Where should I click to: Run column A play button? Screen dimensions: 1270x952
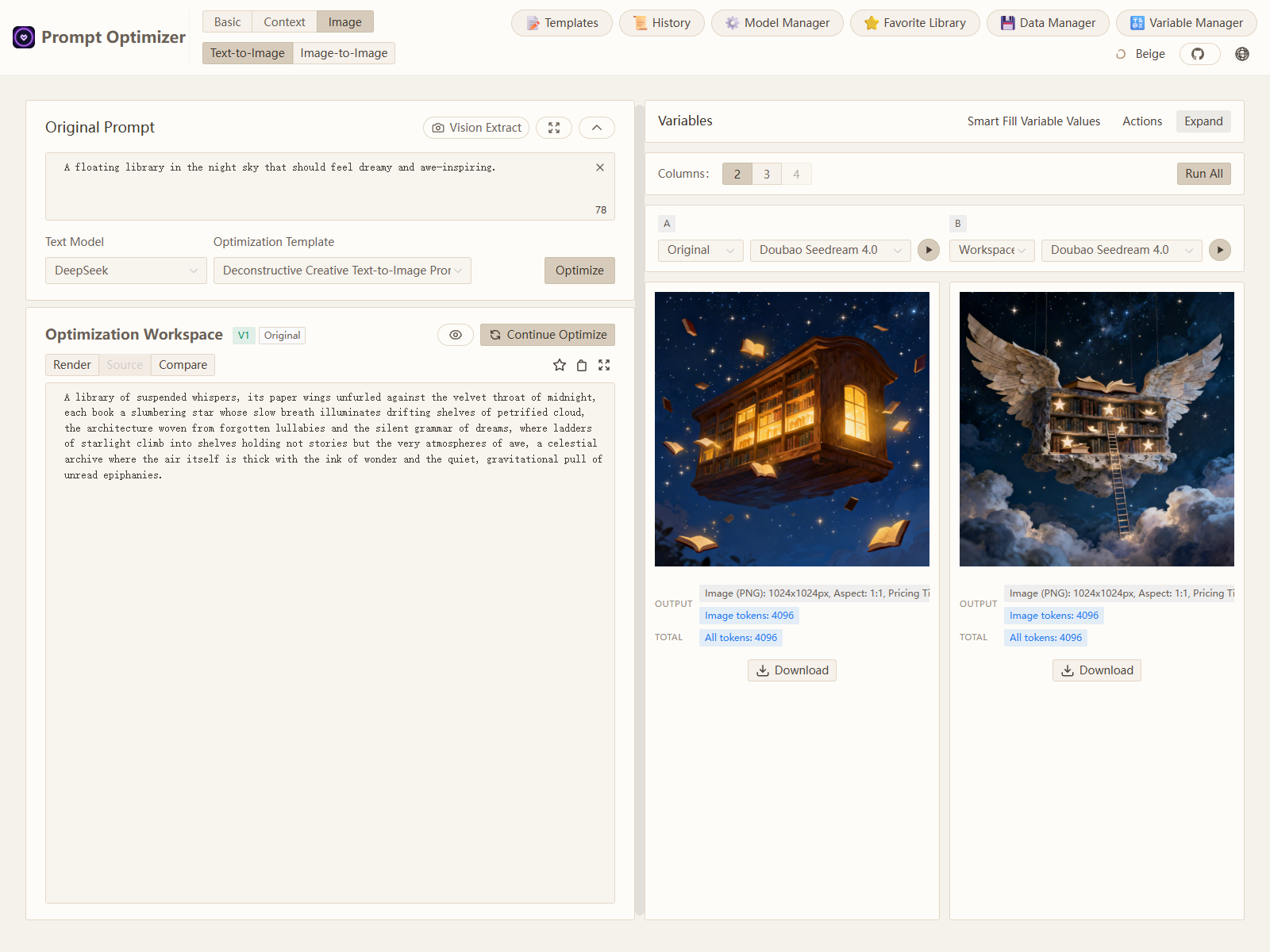(x=928, y=250)
